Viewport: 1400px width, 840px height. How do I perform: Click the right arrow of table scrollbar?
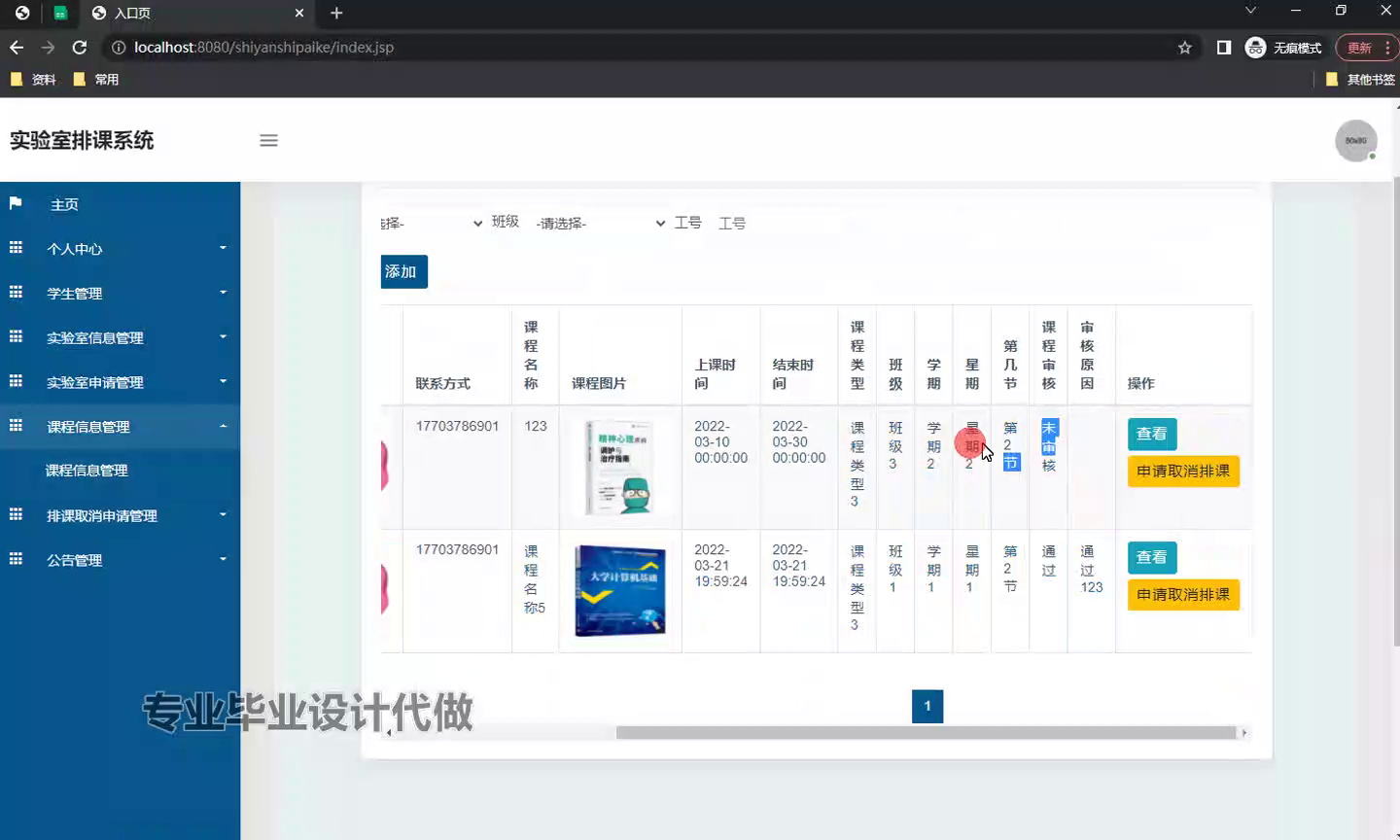coord(1244,733)
